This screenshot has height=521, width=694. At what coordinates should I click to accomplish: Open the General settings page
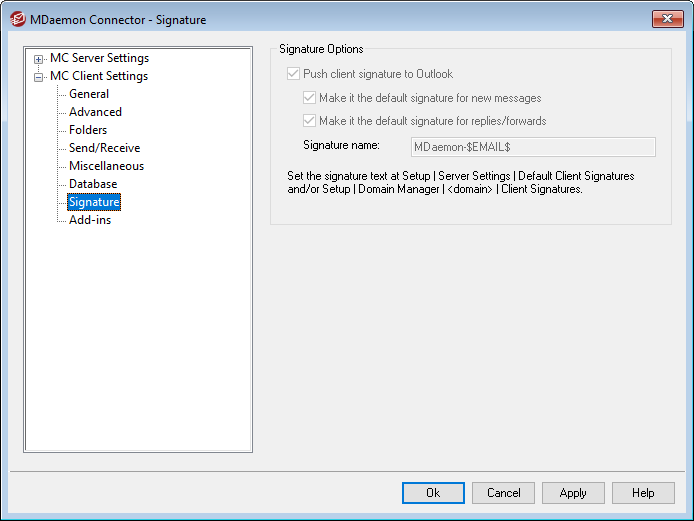(x=89, y=94)
